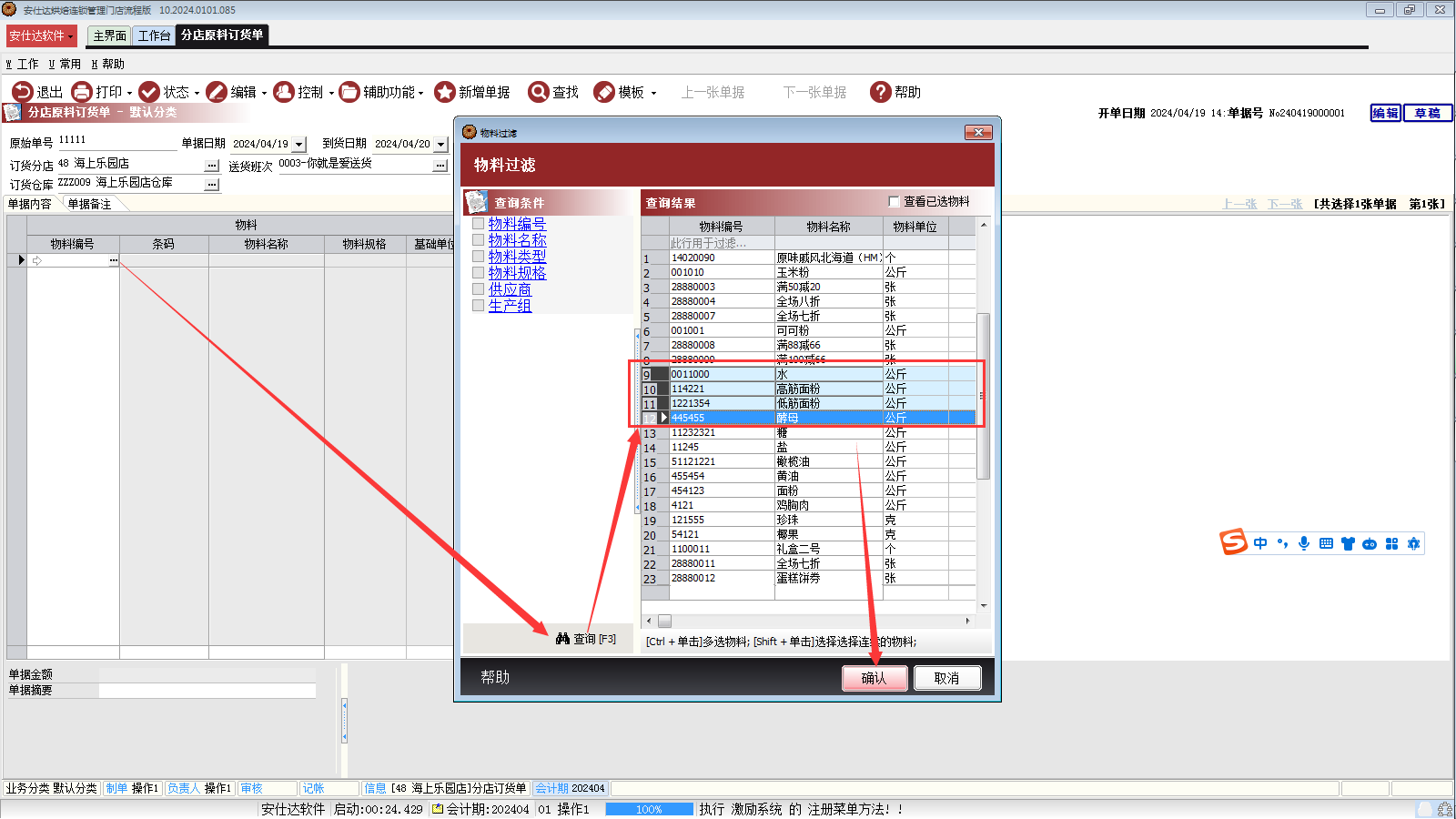
Task: Select the 鸡胸肉 row in results
Action: click(808, 505)
